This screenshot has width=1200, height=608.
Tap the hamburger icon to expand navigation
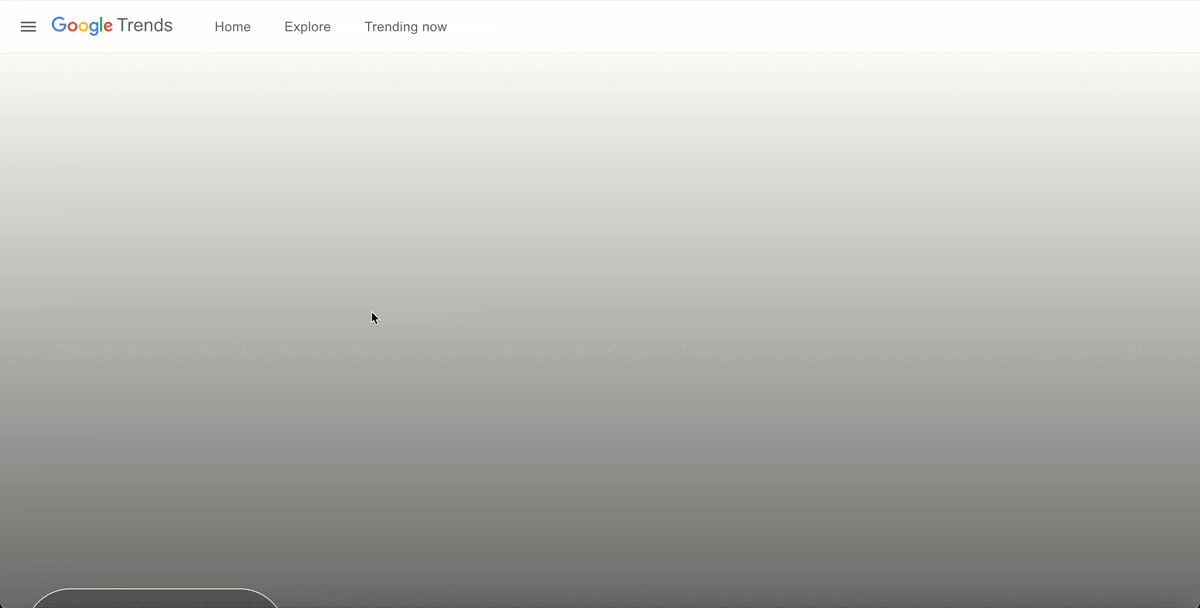28,27
